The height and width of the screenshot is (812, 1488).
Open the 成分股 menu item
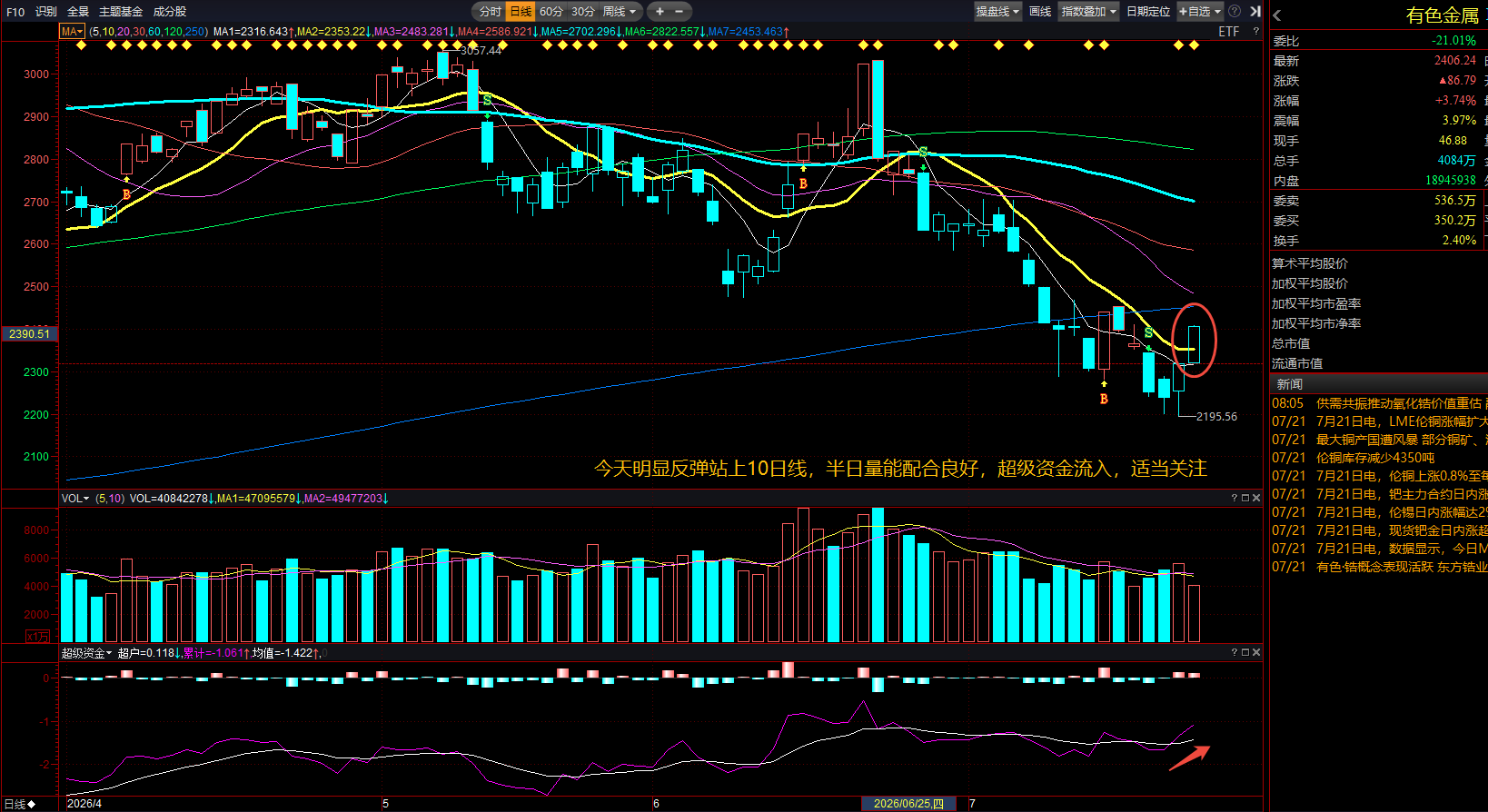(170, 12)
